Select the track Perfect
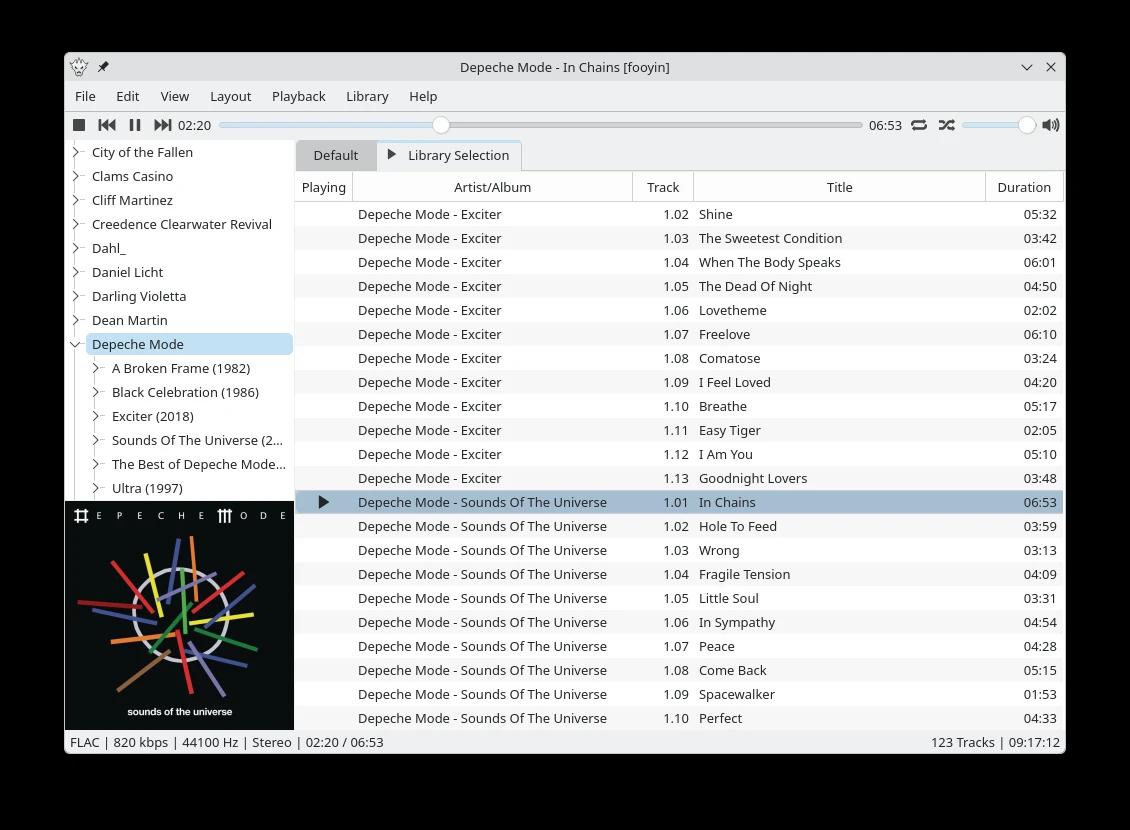 pyautogui.click(x=679, y=718)
